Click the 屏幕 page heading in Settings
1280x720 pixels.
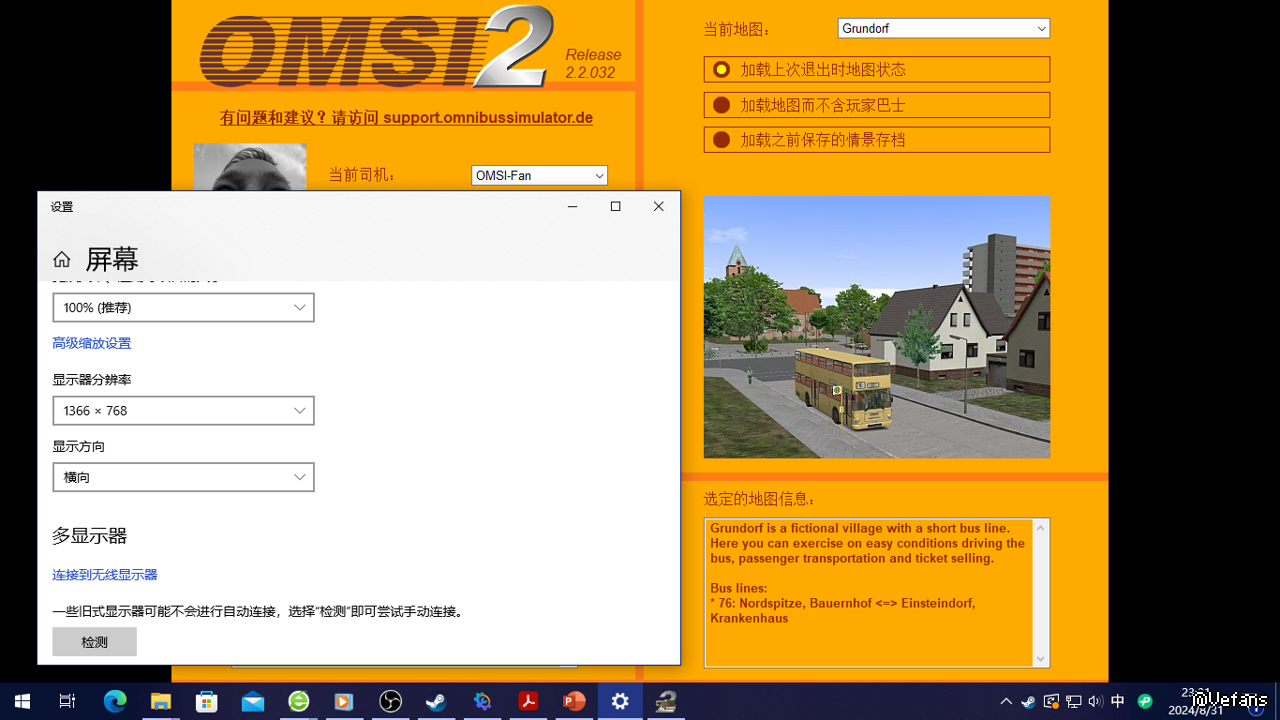coord(112,260)
